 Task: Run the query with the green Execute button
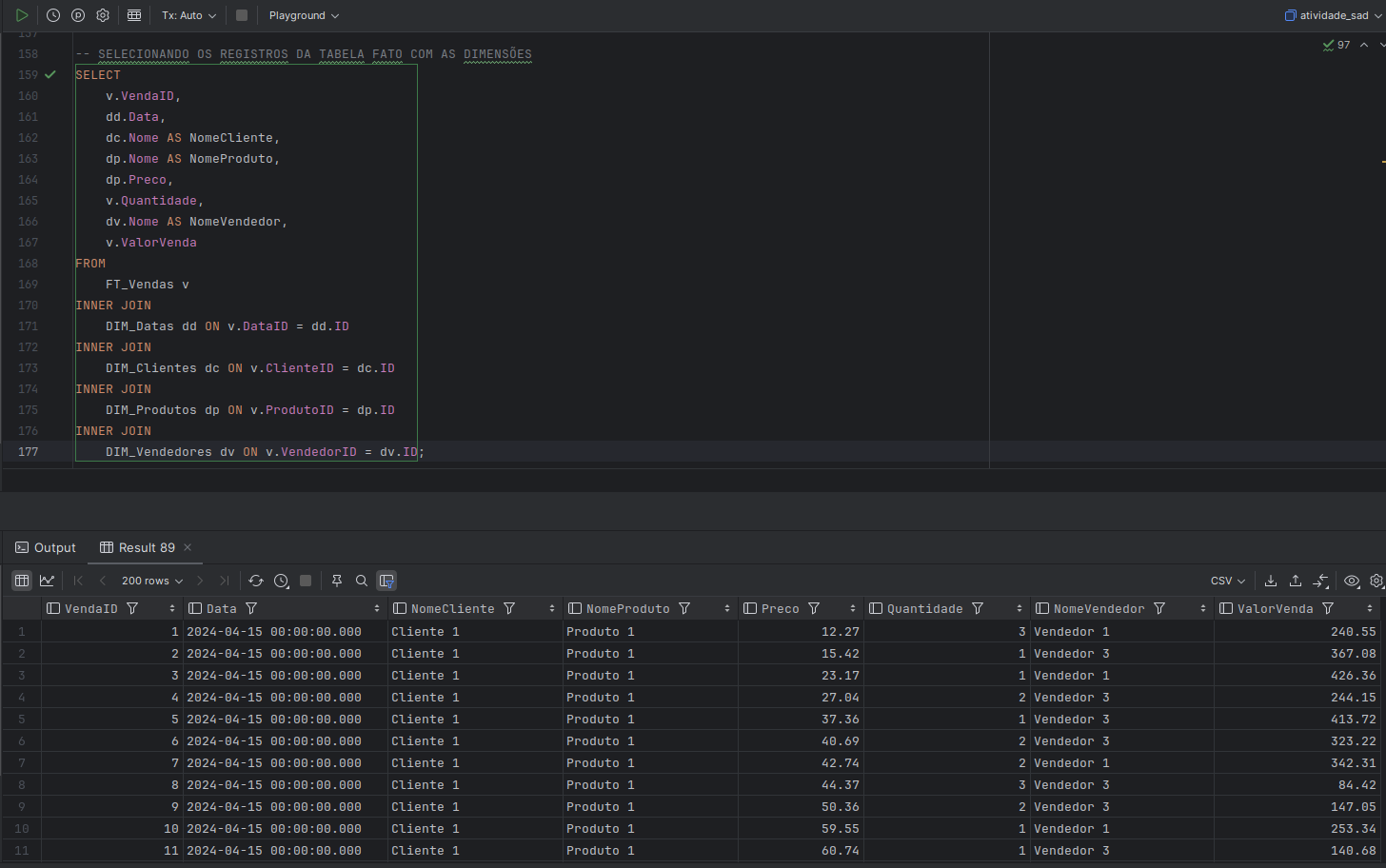point(22,15)
